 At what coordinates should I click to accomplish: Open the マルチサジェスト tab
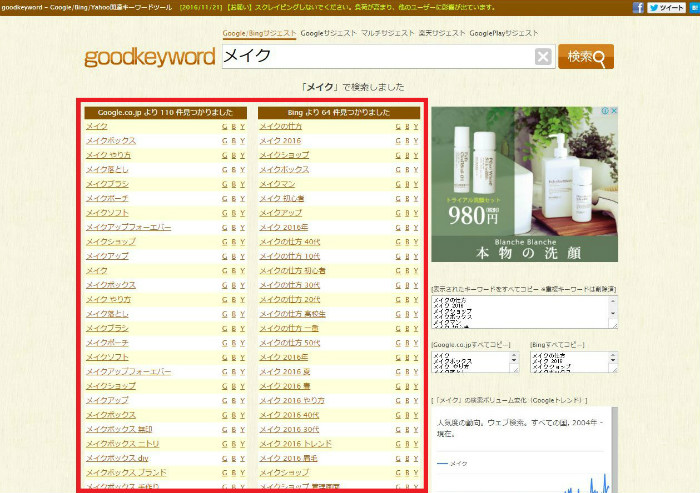(387, 33)
